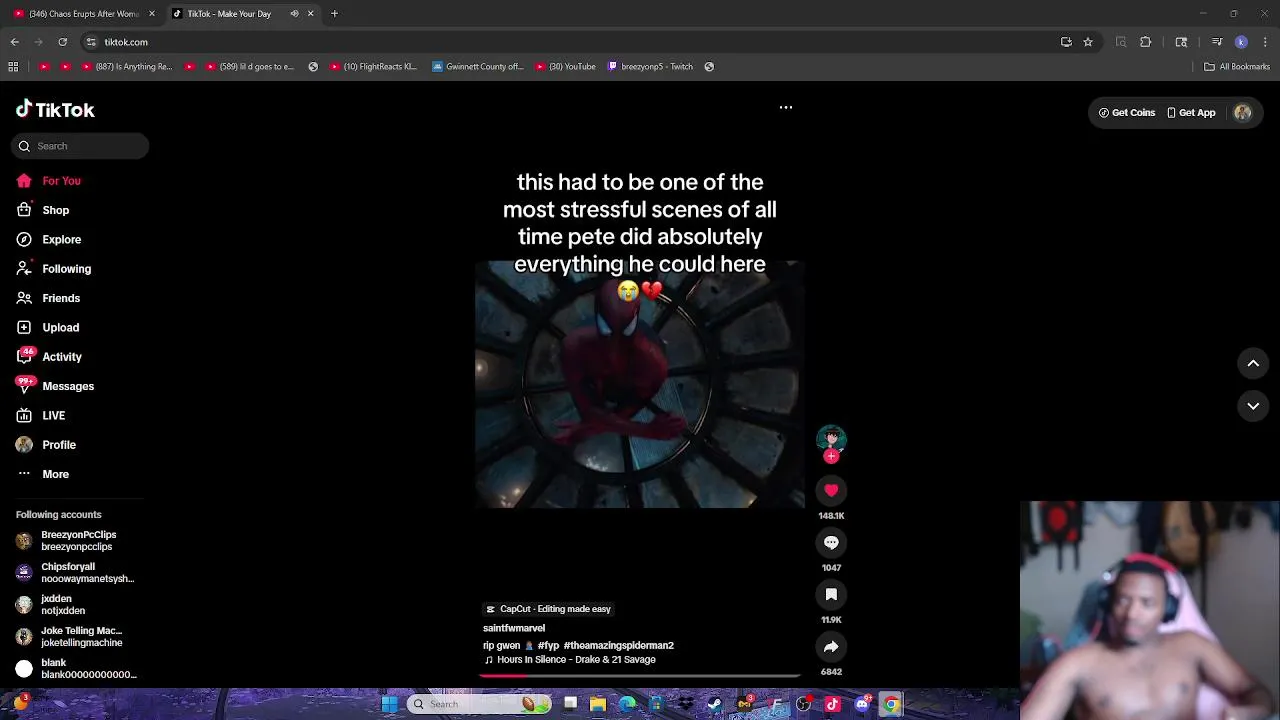This screenshot has width=1280, height=720.
Task: Close the TikTok browser tab
Action: pyautogui.click(x=311, y=14)
